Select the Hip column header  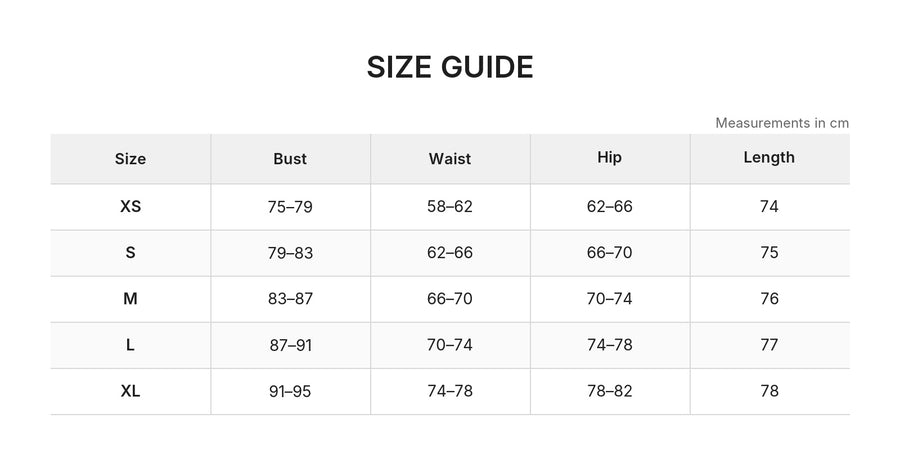[x=610, y=158]
